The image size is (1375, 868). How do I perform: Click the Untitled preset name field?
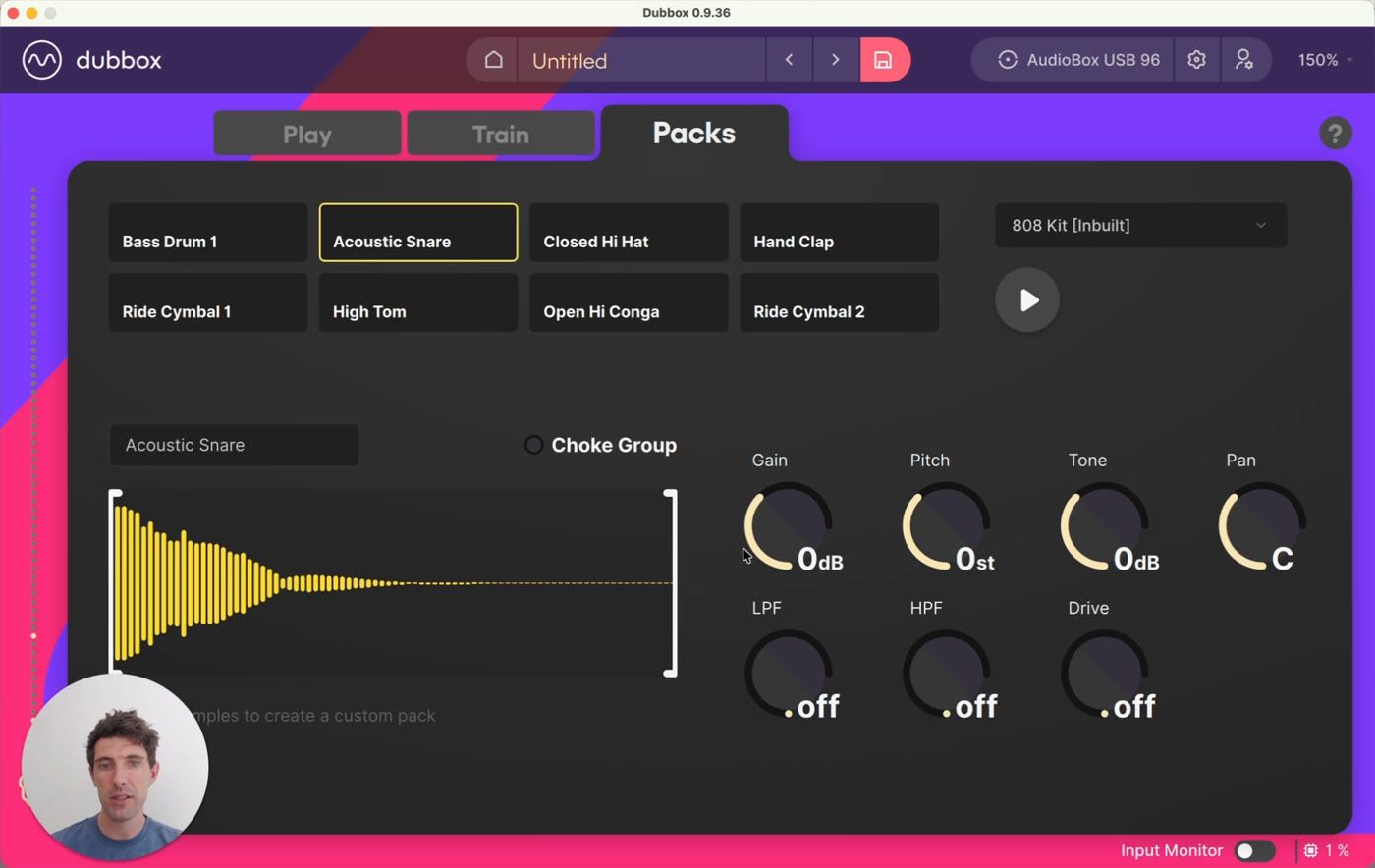[641, 60]
